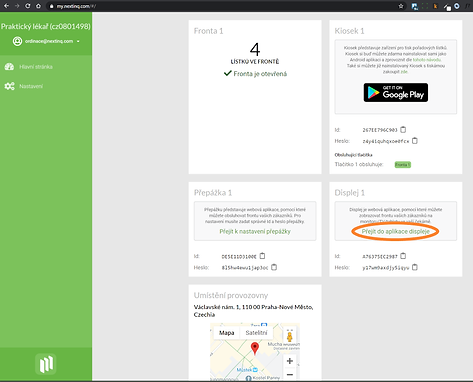Image resolution: width=473 pixels, height=382 pixels.
Task: Zoom out on the map
Action: [x=290, y=375]
